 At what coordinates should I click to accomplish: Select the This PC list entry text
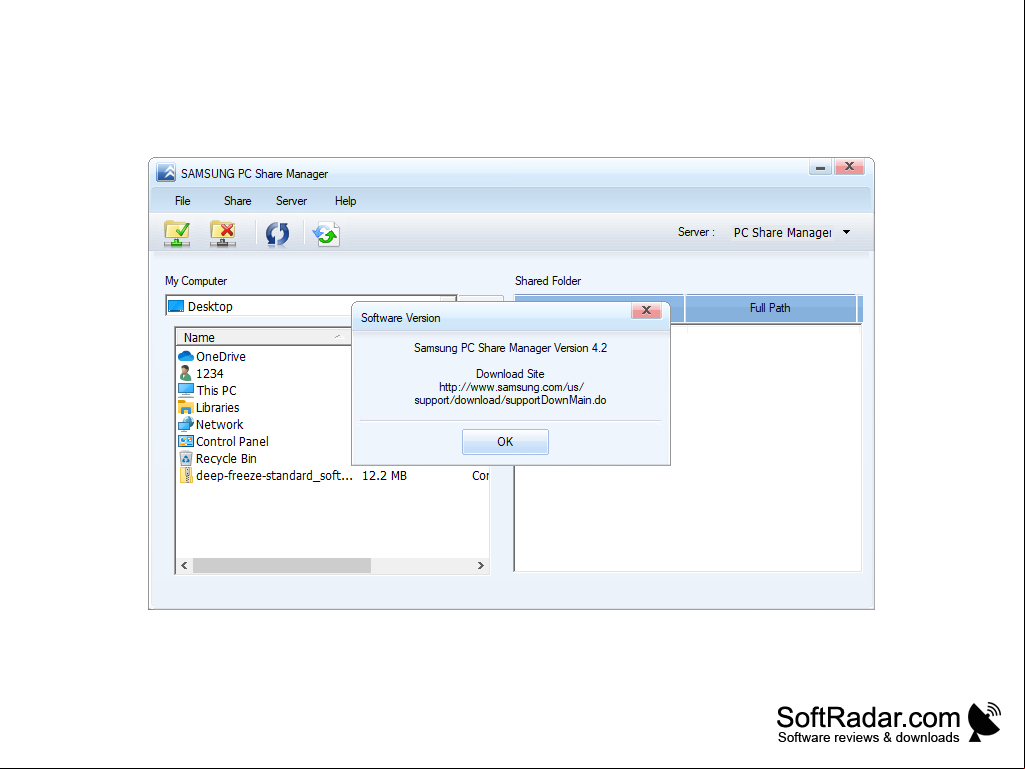[216, 390]
